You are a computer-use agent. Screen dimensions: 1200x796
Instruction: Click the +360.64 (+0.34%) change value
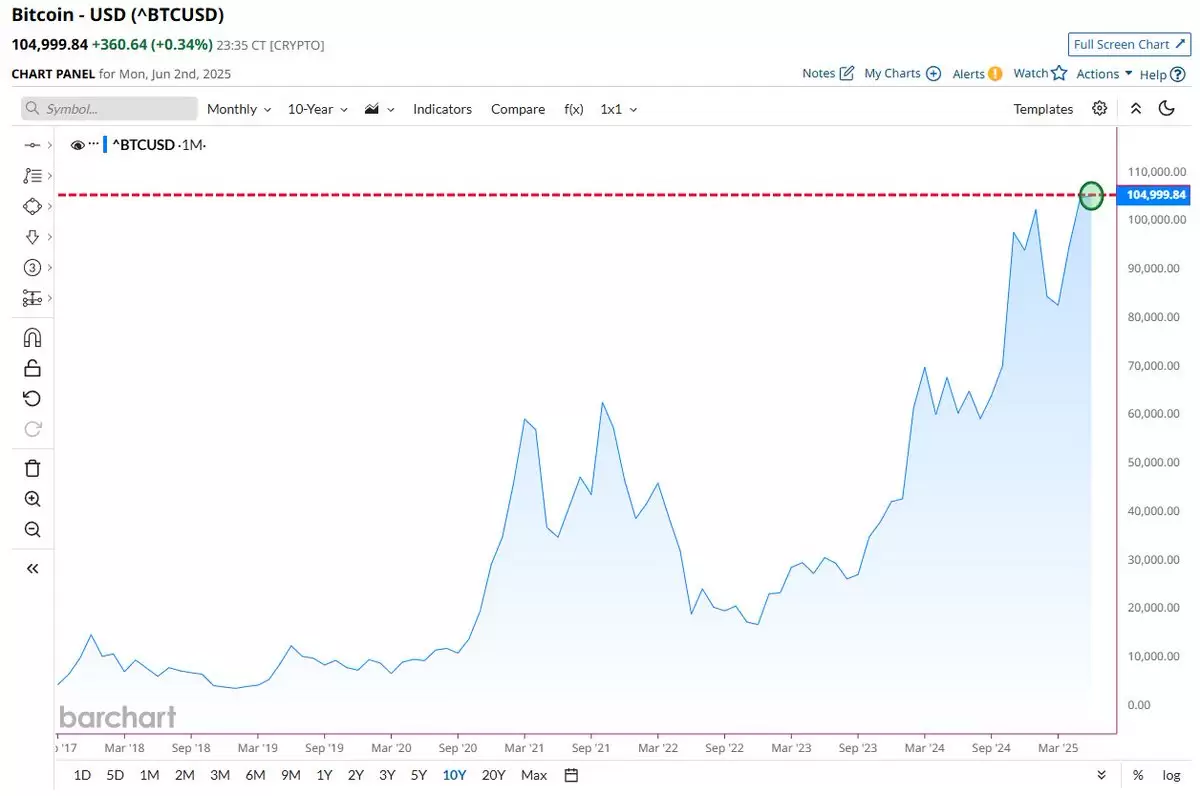coord(152,45)
